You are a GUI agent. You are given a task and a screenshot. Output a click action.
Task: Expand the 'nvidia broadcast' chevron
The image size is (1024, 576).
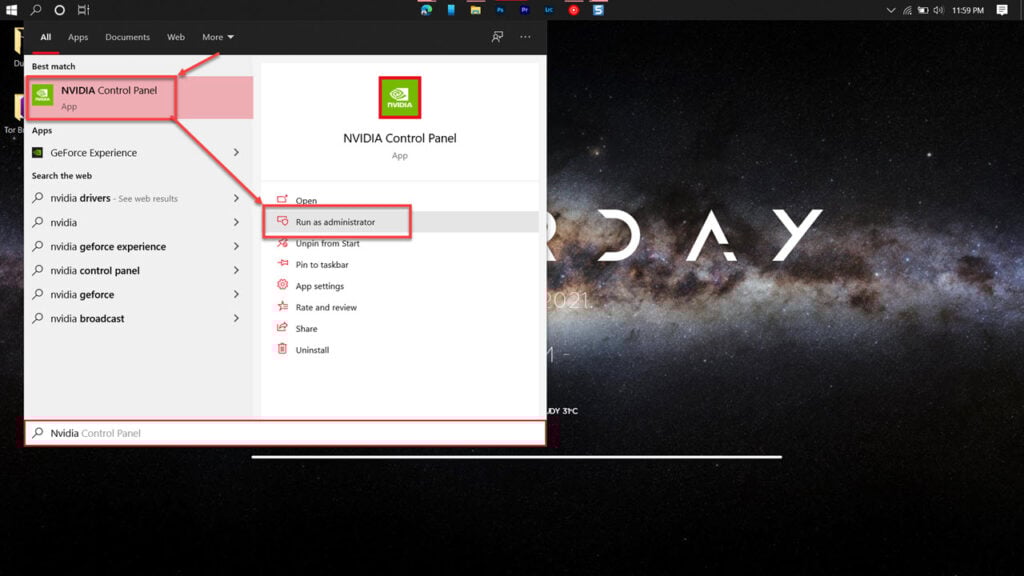tap(236, 319)
